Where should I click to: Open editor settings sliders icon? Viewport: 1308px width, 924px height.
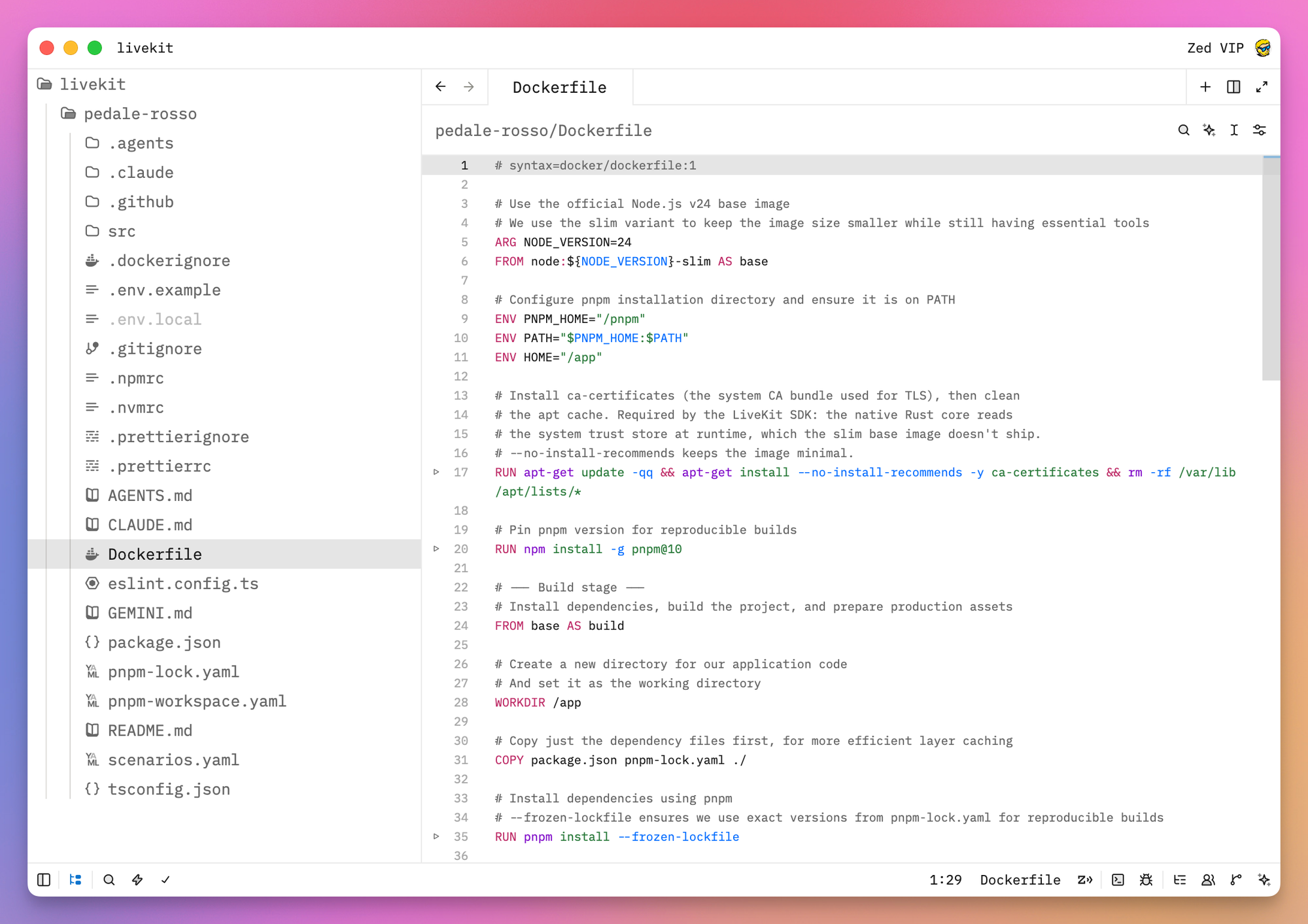click(1260, 130)
